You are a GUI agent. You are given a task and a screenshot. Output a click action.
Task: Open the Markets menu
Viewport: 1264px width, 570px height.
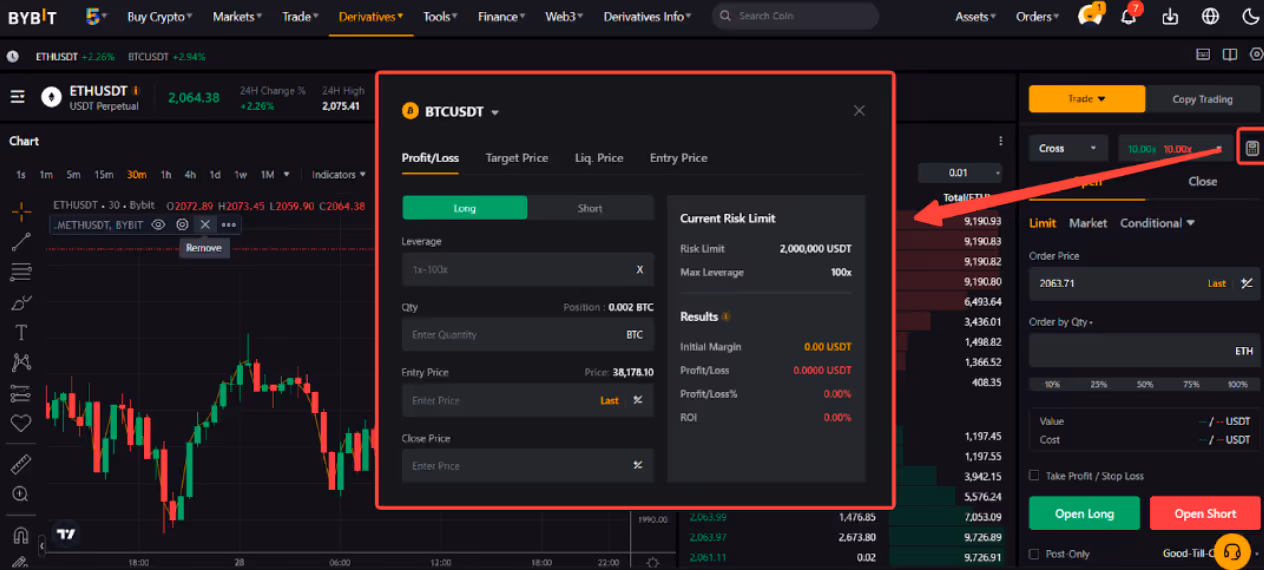pyautogui.click(x=238, y=17)
